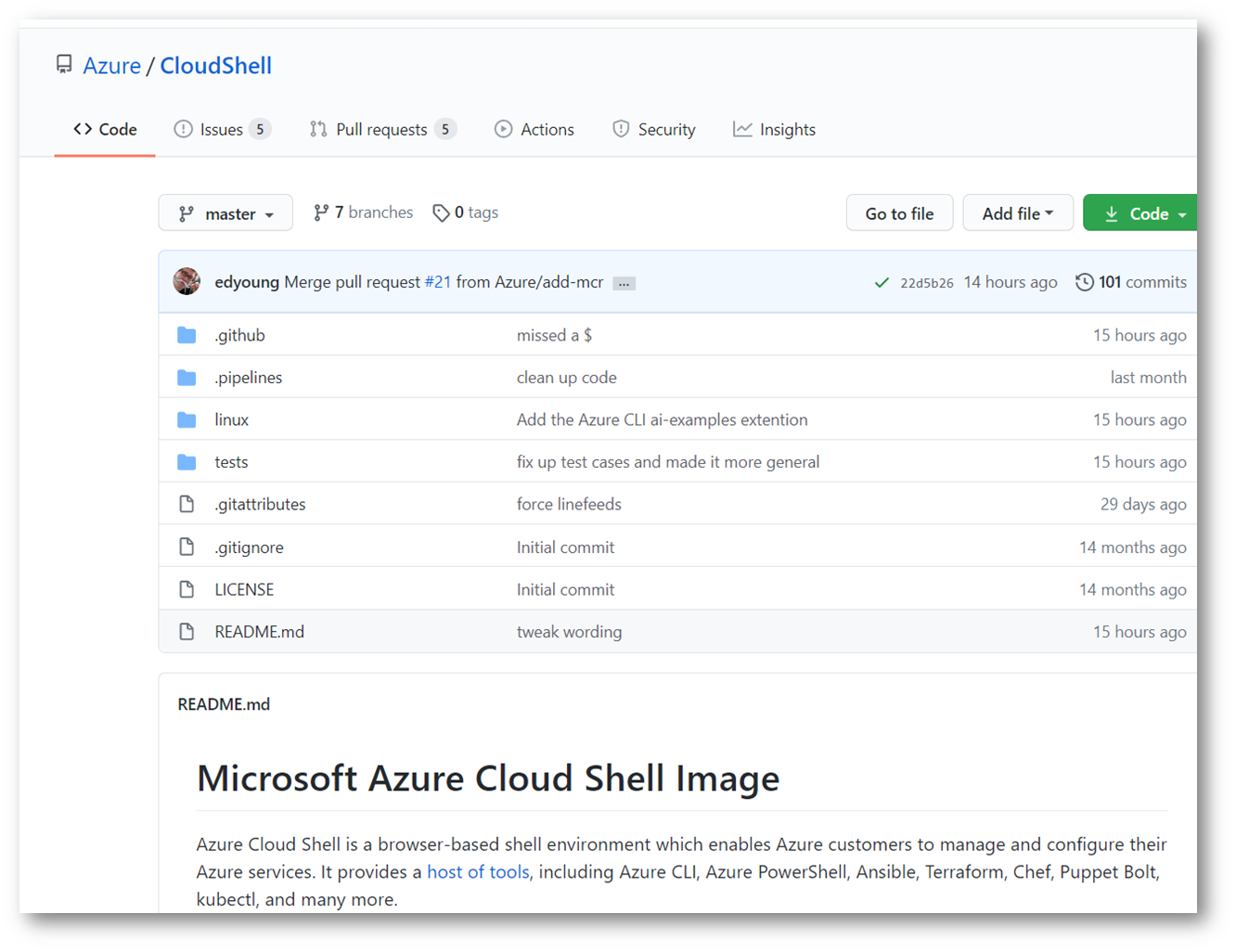This screenshot has width=1236, height=952.
Task: Click the '14 hours ago' commit timestamp
Action: click(1011, 282)
